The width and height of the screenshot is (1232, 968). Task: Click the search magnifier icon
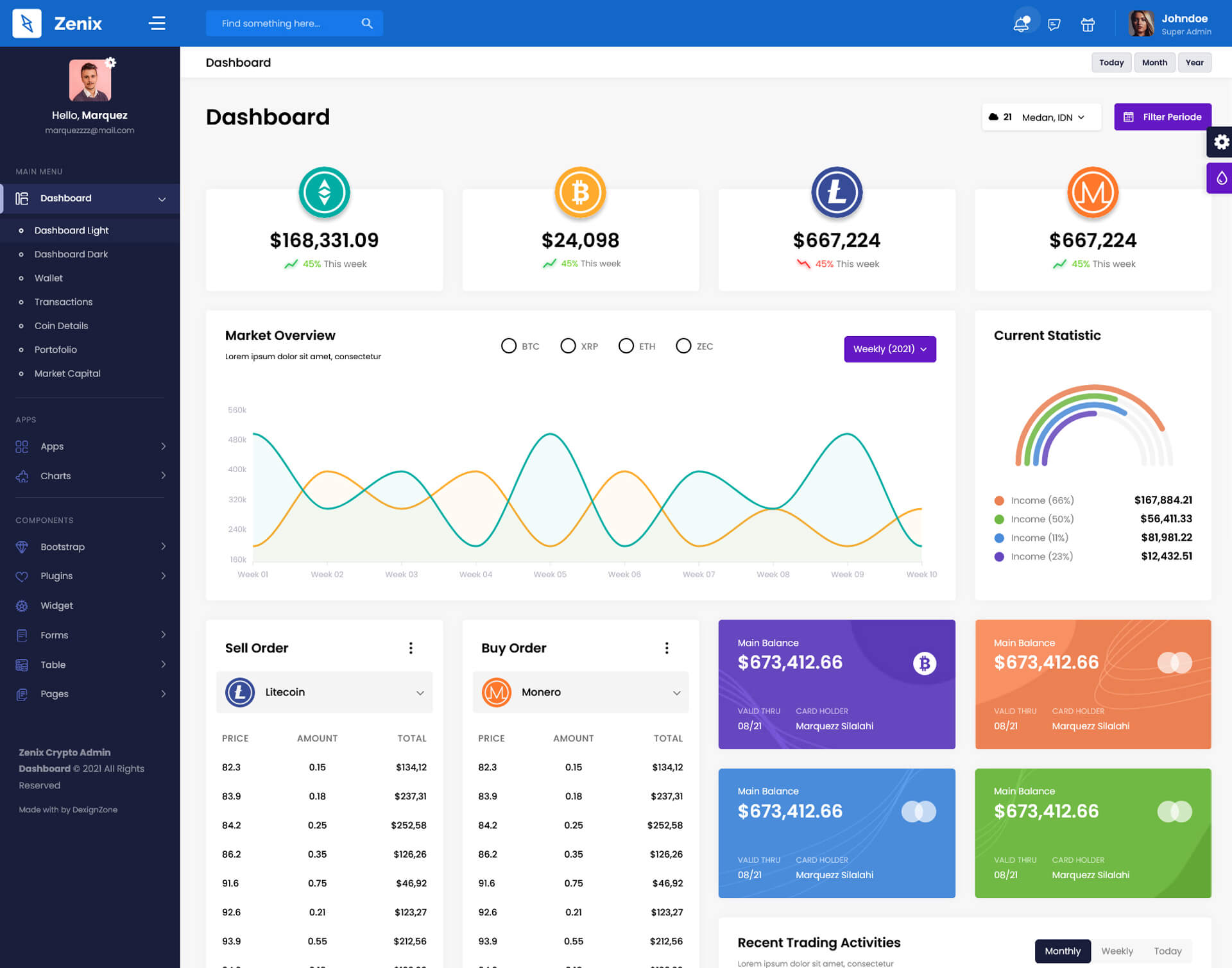(x=367, y=24)
